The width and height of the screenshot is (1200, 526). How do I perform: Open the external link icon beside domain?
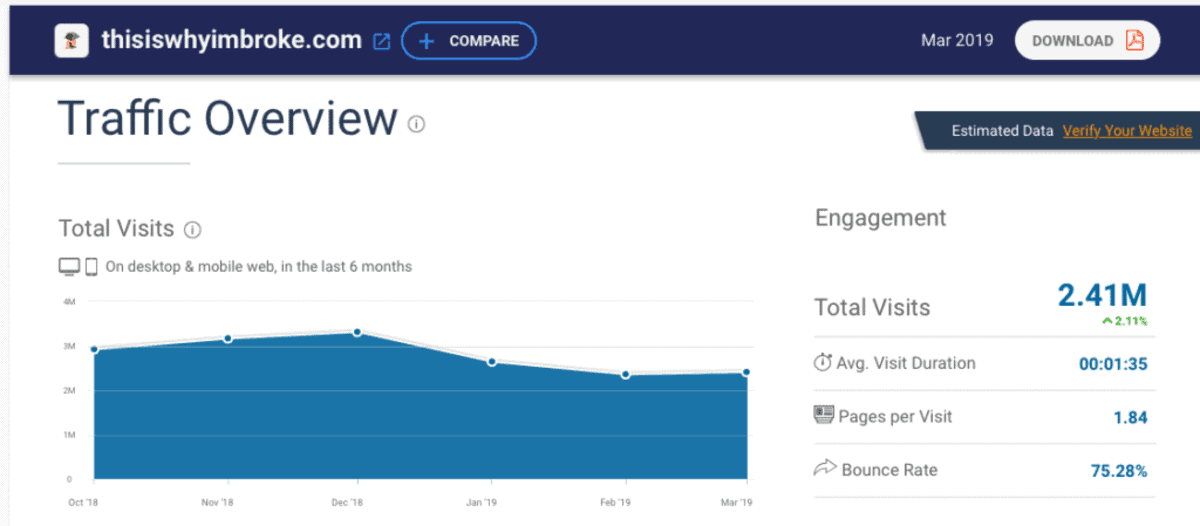coord(381,41)
